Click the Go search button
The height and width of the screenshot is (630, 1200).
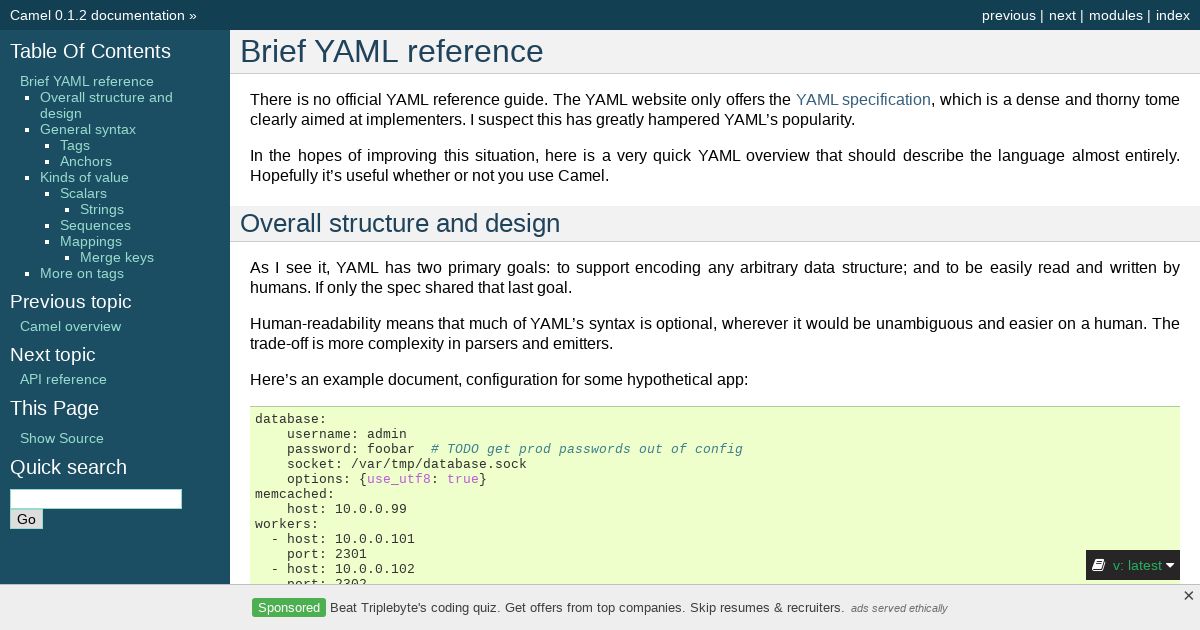coord(26,519)
